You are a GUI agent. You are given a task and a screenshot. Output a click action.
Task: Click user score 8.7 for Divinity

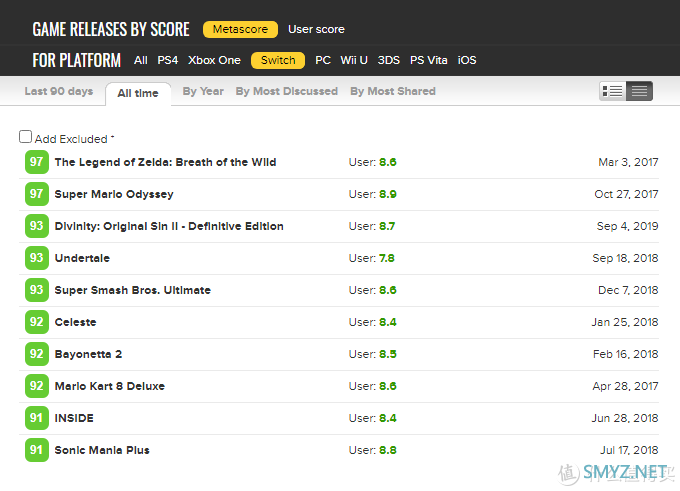point(387,226)
